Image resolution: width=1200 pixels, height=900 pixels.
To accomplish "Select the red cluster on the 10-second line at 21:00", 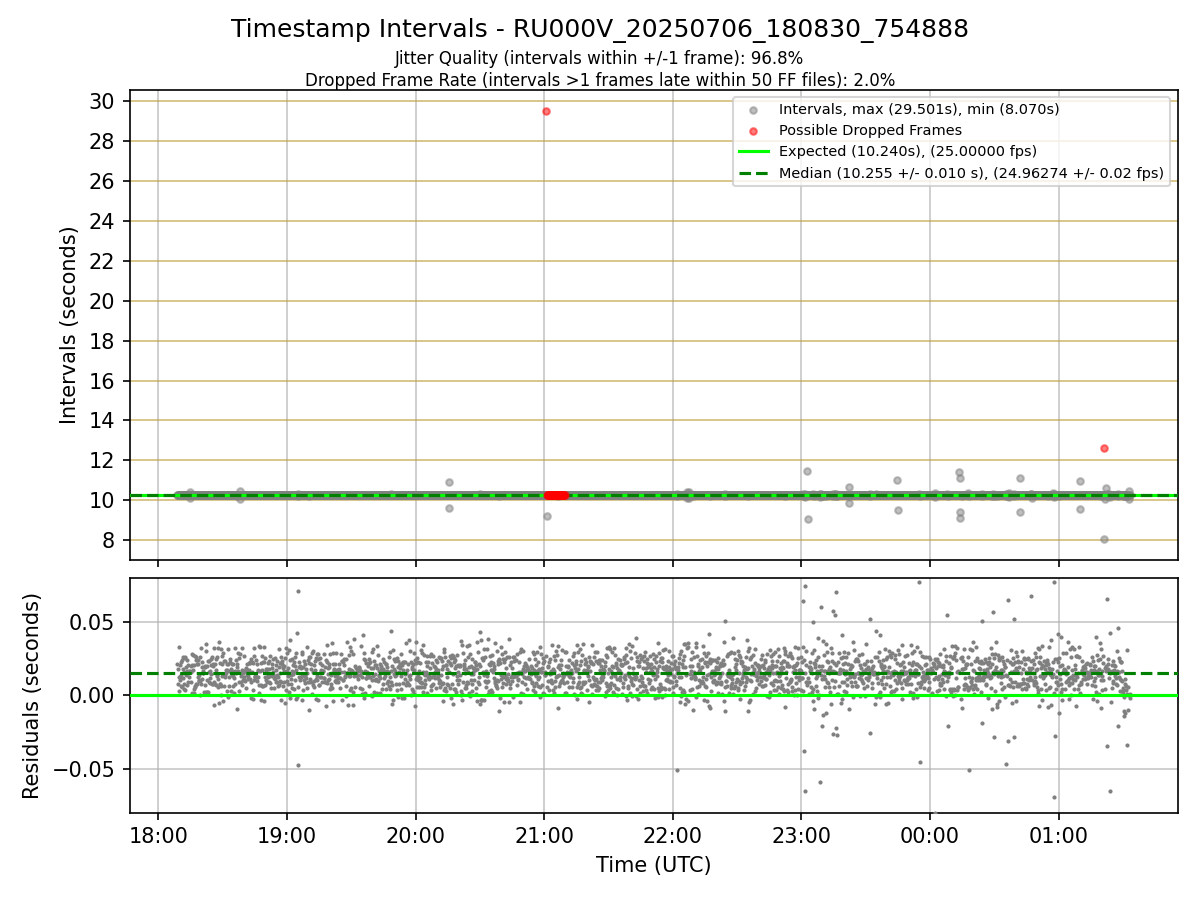I will pyautogui.click(x=557, y=495).
